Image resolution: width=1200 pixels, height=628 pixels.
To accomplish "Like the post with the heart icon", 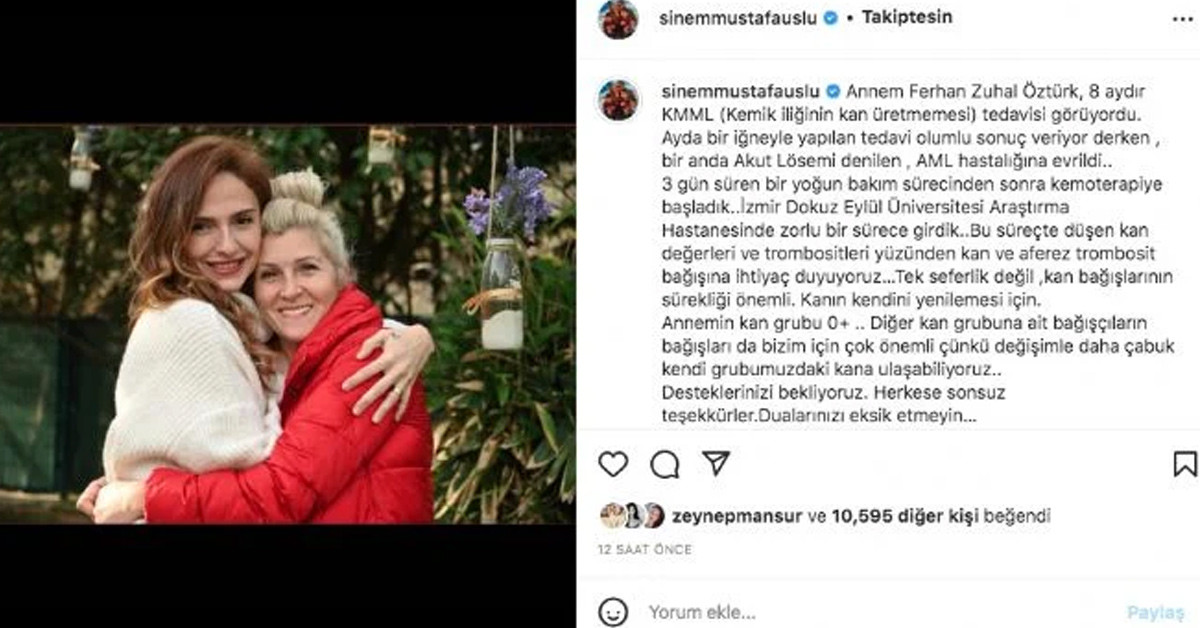I will coord(613,464).
